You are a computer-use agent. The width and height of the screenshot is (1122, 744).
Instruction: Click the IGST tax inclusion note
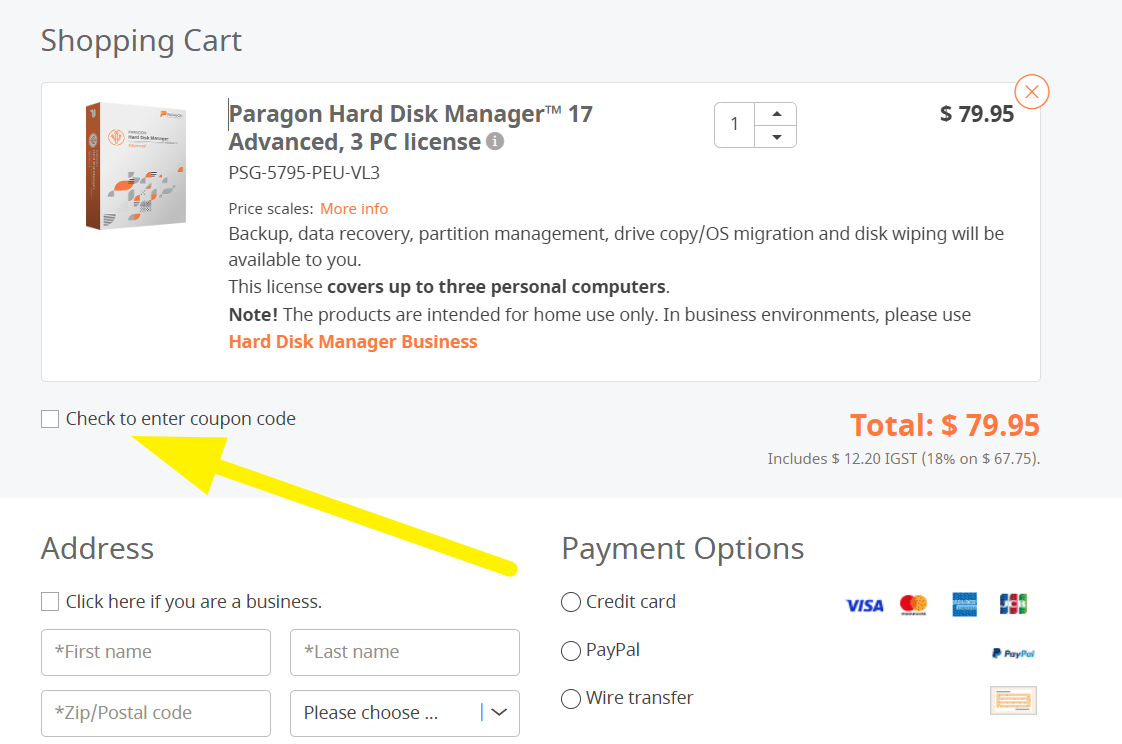904,459
